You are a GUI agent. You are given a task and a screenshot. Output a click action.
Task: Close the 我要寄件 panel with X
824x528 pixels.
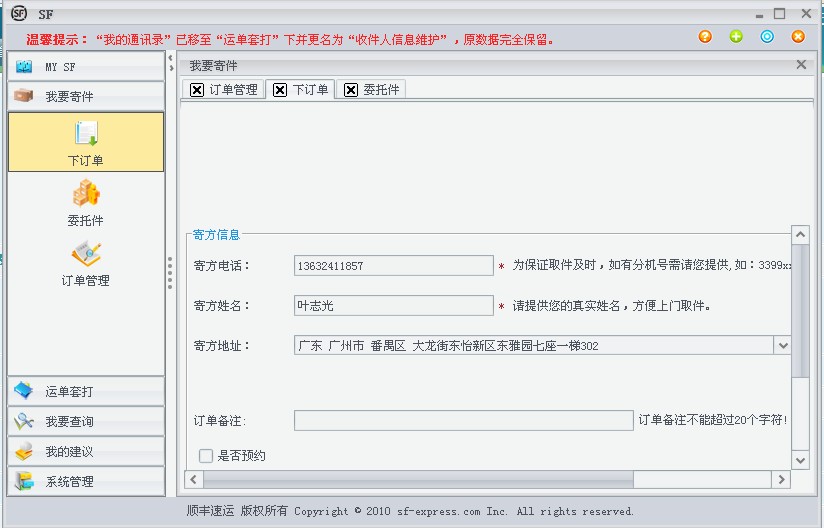801,65
